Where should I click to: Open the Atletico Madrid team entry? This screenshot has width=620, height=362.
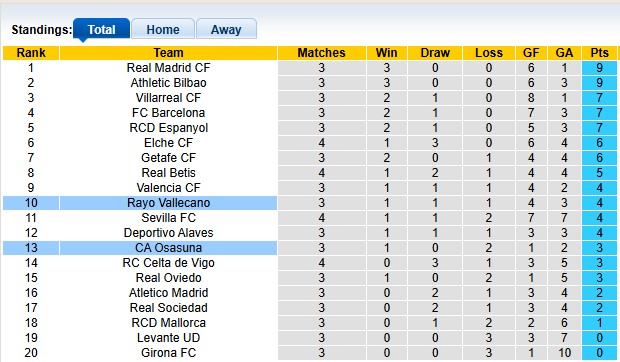pyautogui.click(x=168, y=293)
